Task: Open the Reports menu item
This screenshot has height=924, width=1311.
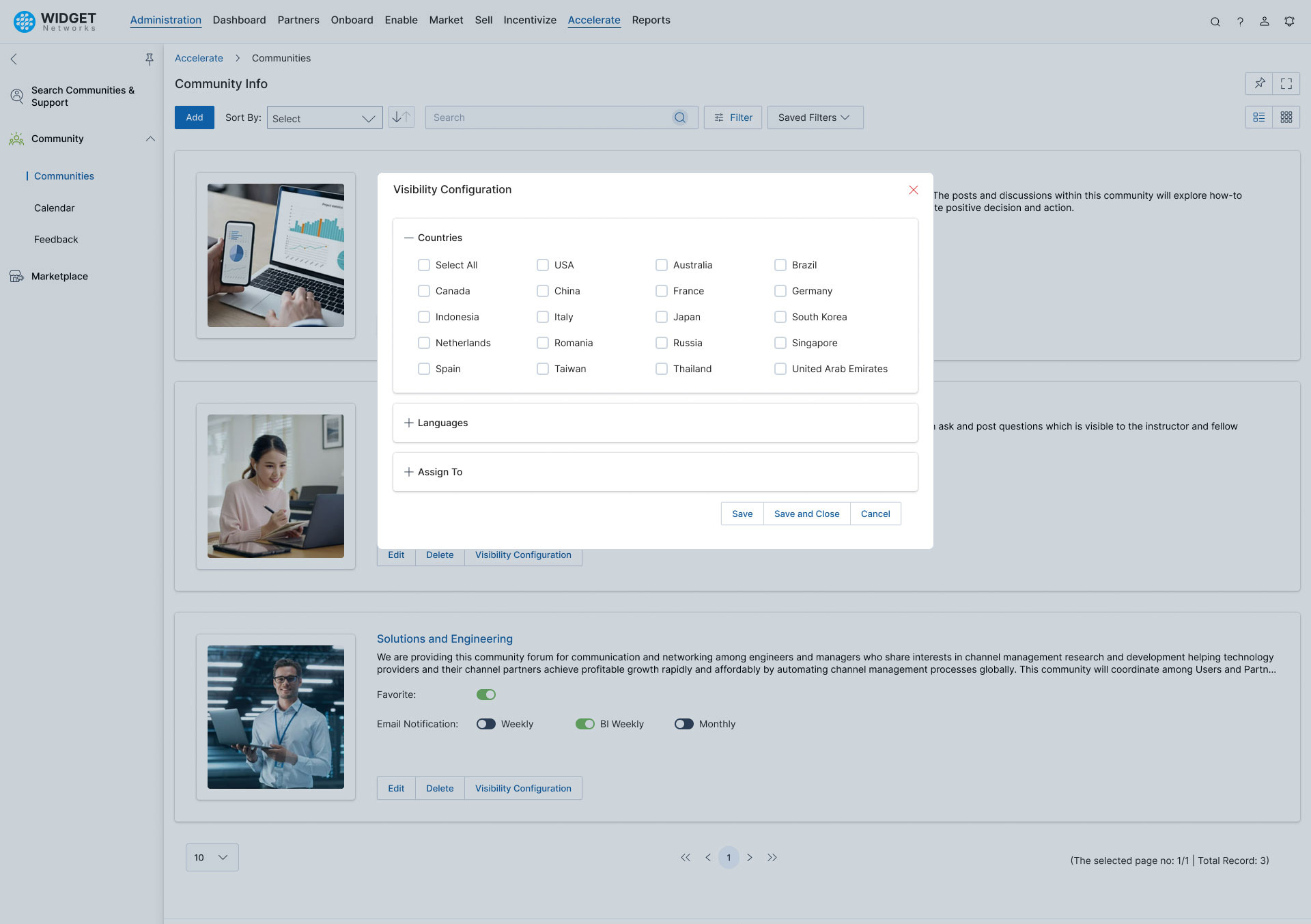Action: point(651,20)
